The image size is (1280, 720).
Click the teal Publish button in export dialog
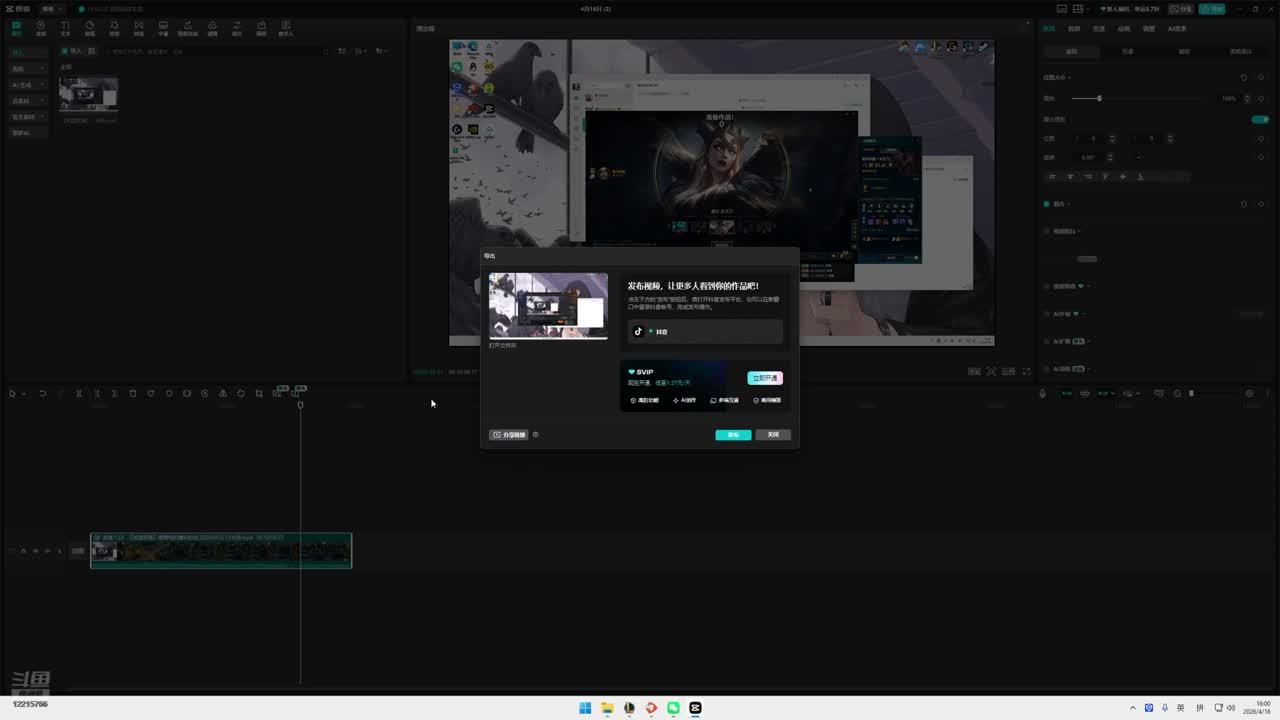[x=733, y=435]
